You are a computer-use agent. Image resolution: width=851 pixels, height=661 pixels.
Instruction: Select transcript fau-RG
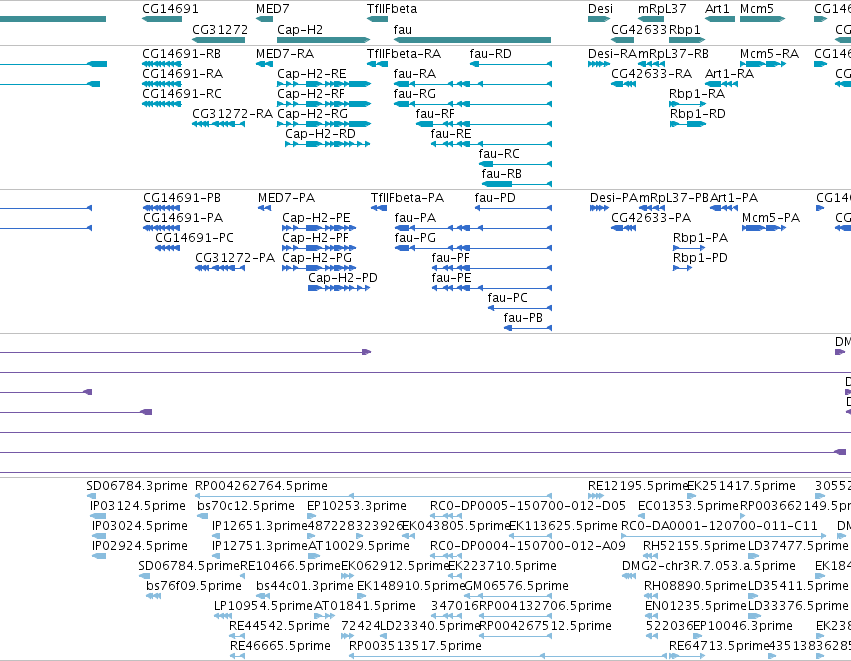point(473,104)
